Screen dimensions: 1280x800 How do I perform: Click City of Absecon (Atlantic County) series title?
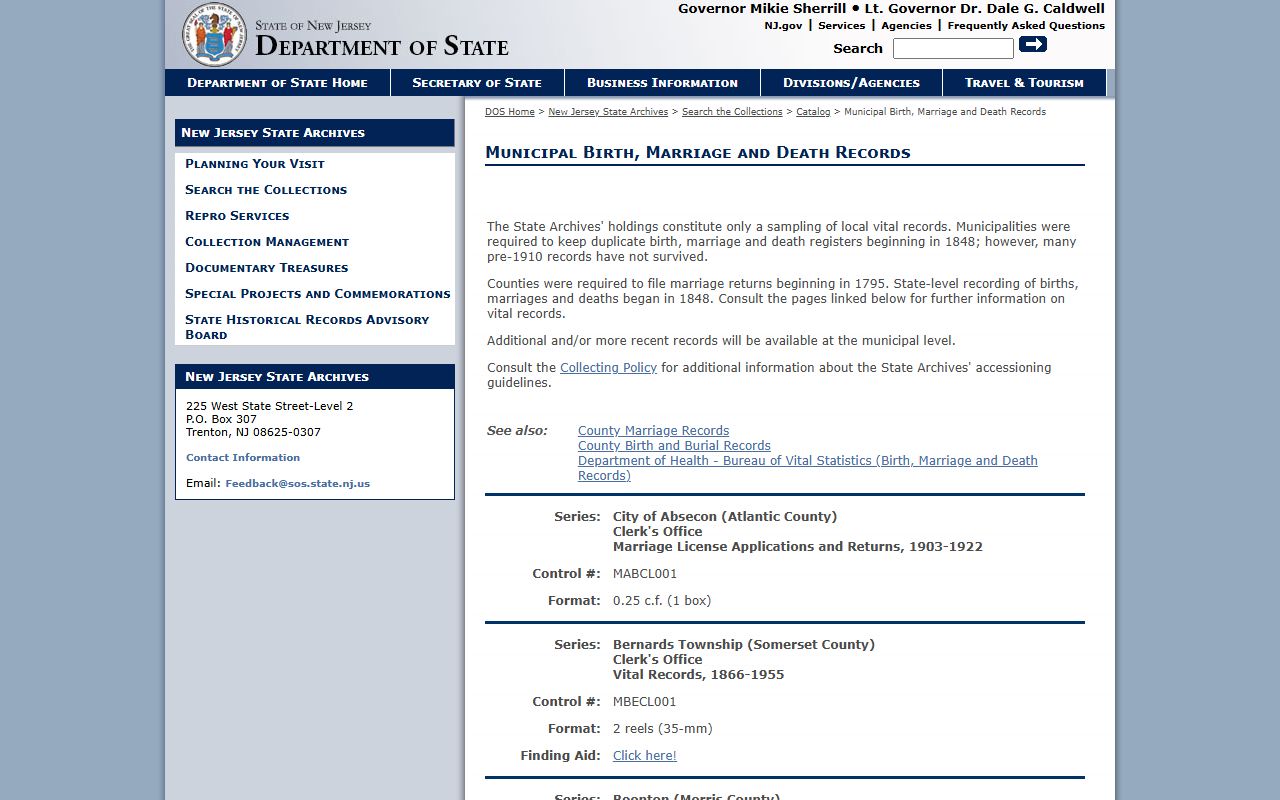point(725,517)
